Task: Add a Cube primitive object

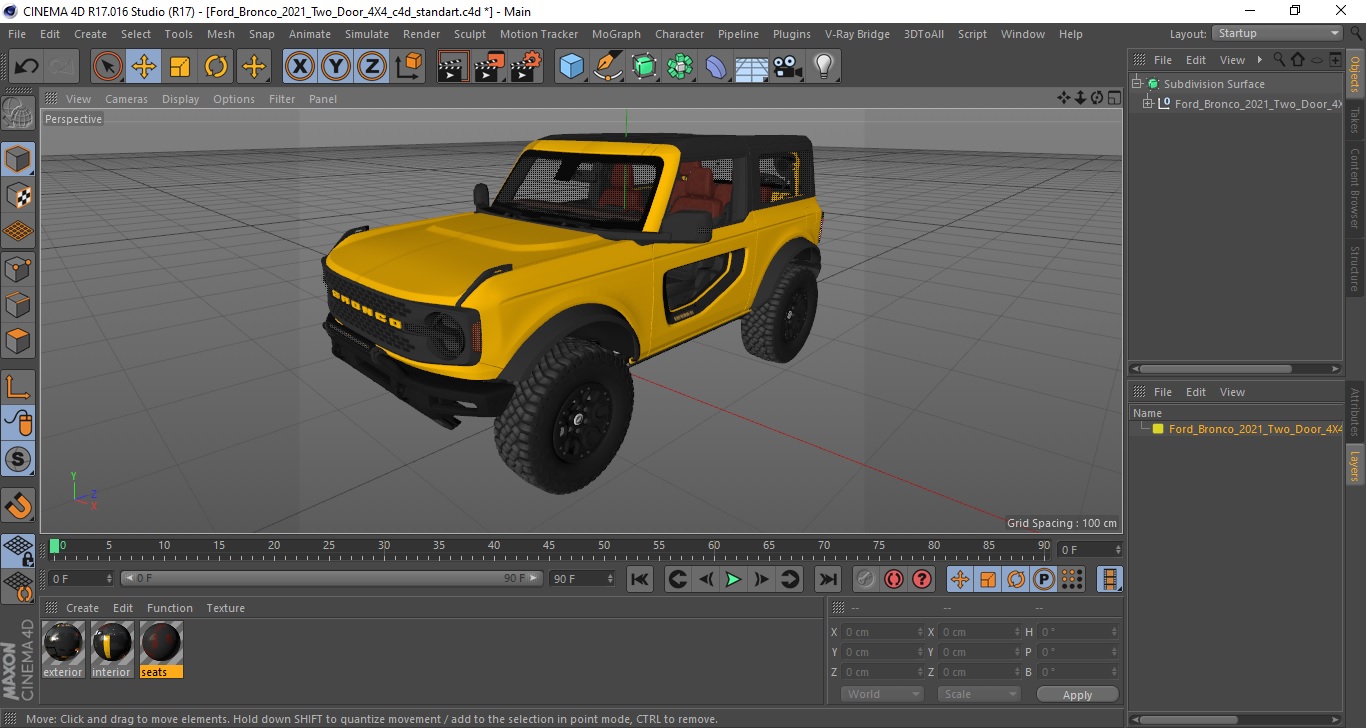Action: point(571,67)
